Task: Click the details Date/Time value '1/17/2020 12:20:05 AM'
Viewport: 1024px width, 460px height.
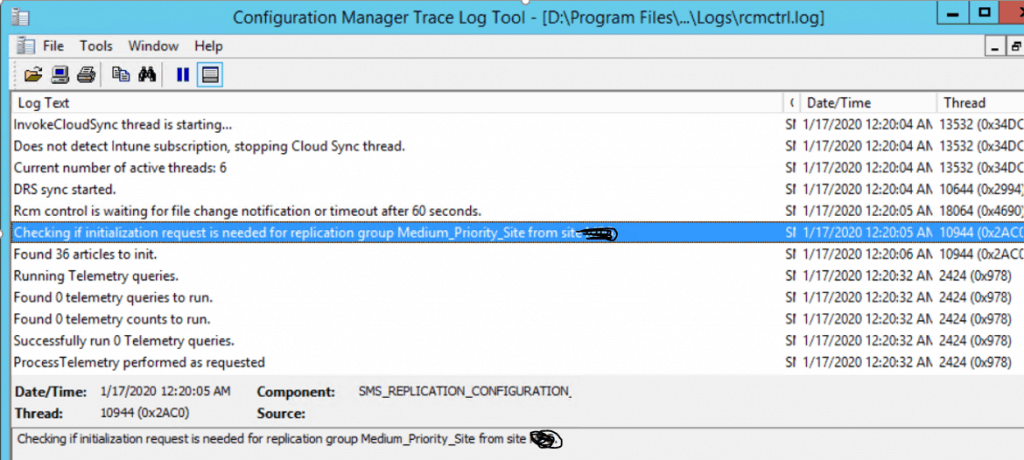Action: coord(165,391)
